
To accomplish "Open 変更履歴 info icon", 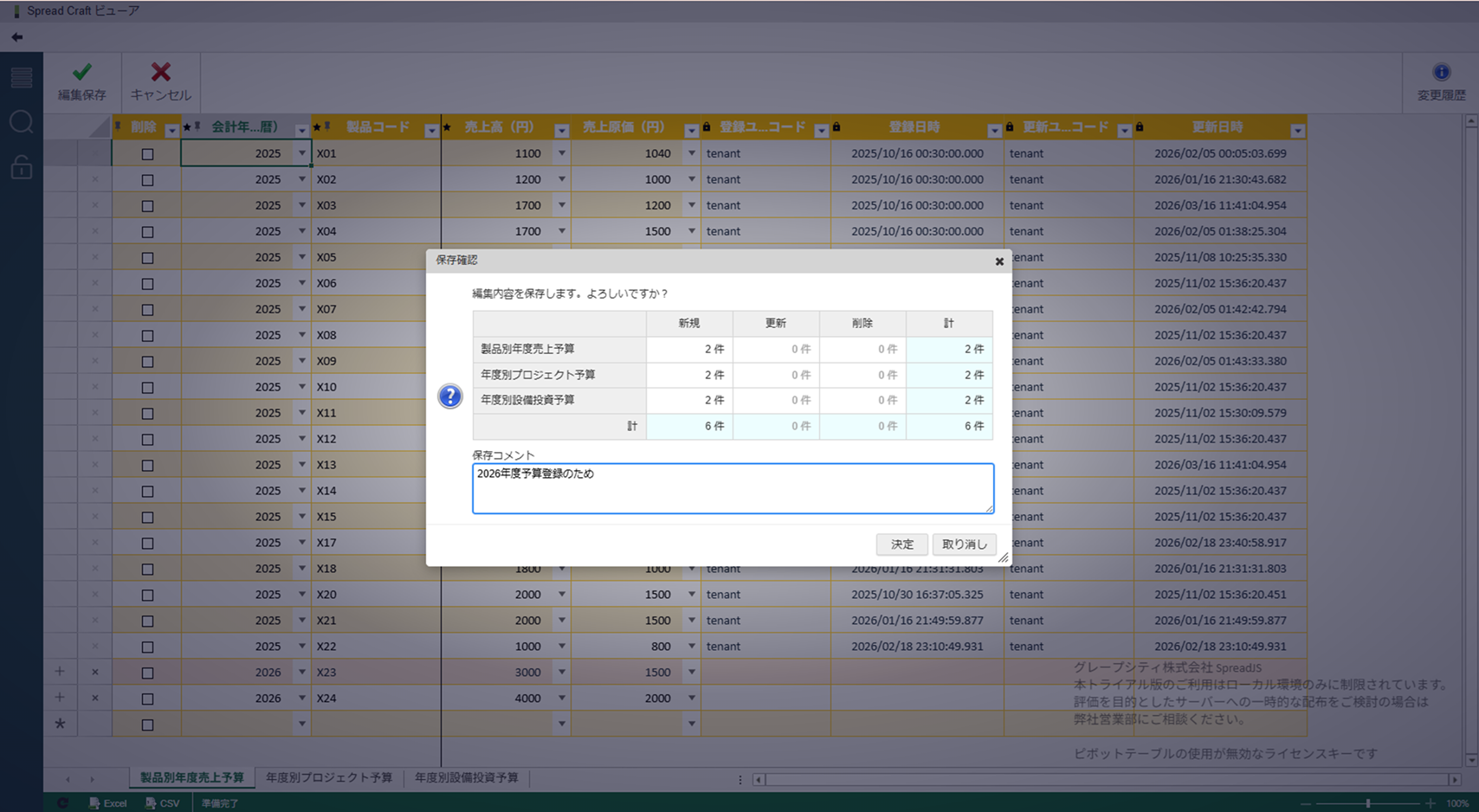I will [1441, 73].
